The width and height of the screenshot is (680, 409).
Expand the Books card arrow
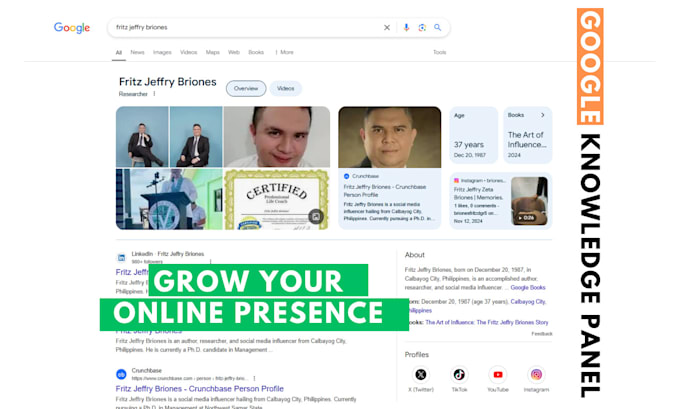pyautogui.click(x=543, y=115)
